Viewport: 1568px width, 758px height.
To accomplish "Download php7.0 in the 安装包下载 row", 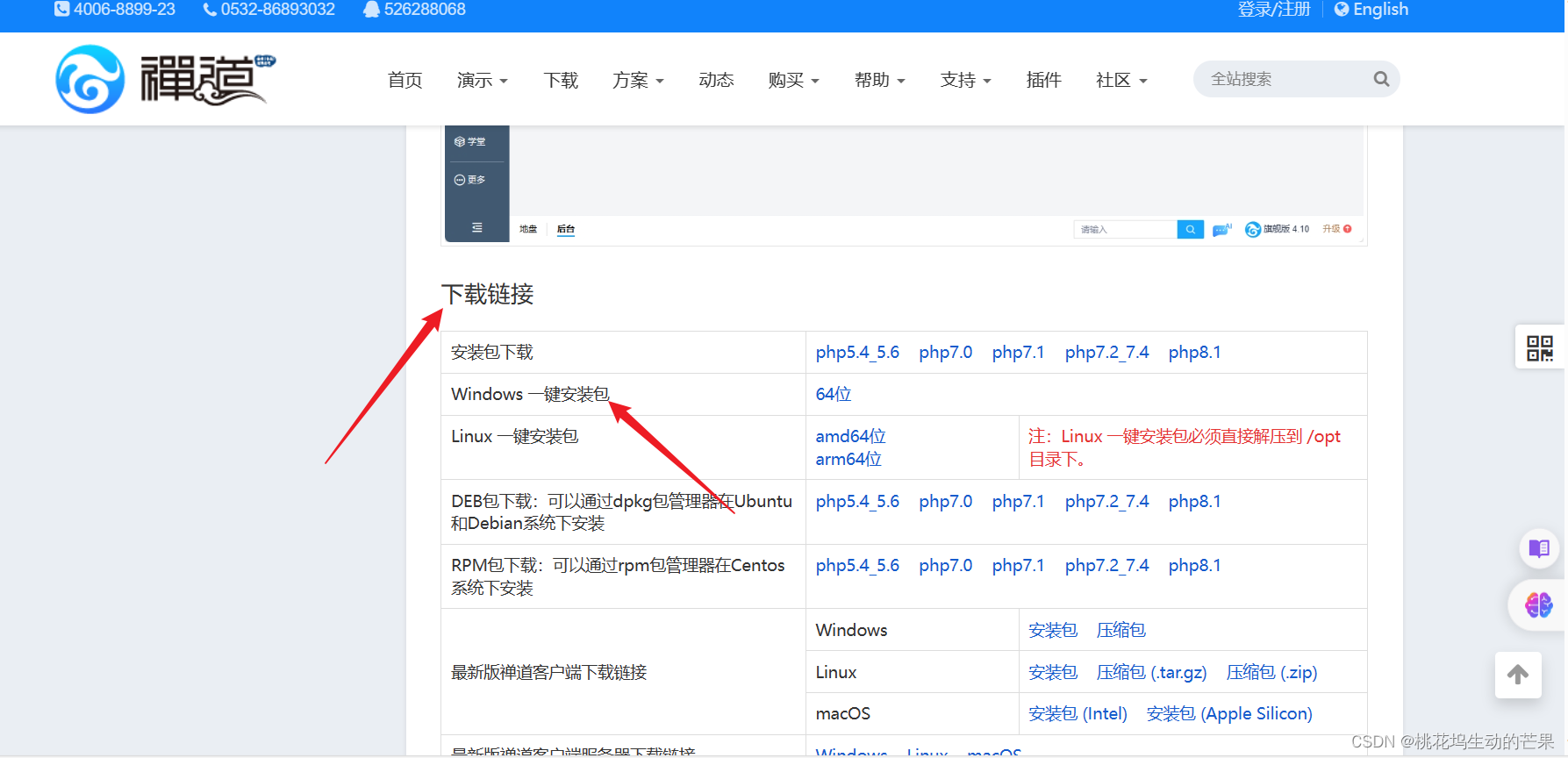I will (946, 352).
